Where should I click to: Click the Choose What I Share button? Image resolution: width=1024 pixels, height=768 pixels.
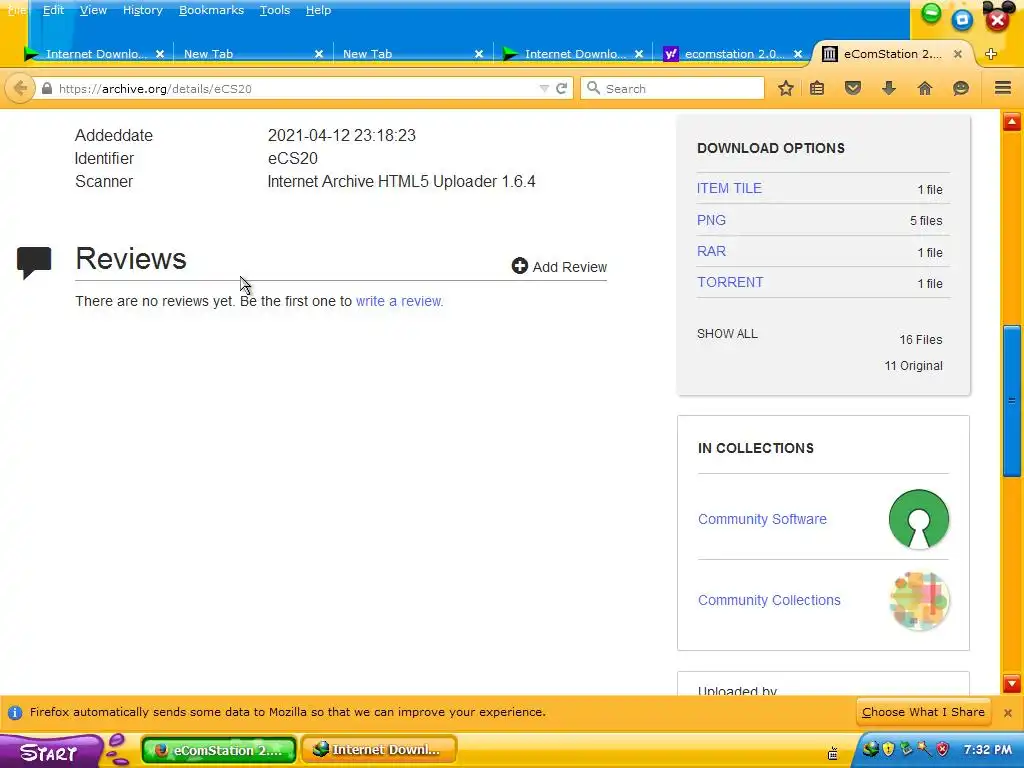coord(923,712)
